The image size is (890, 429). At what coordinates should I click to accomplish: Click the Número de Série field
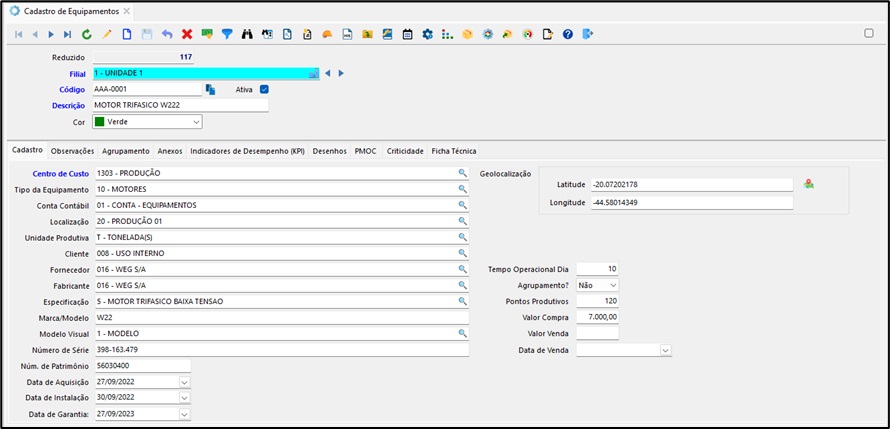coord(282,350)
